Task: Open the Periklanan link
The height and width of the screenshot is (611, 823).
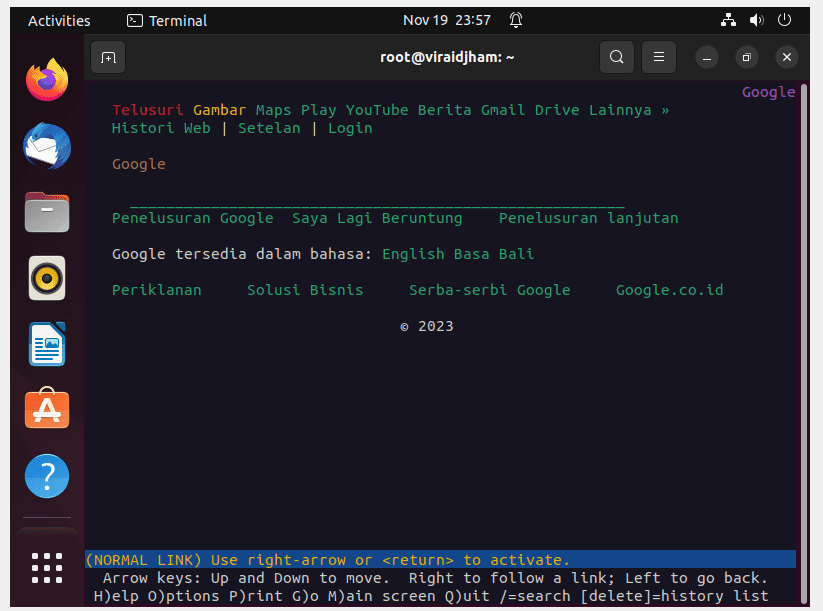Action: (x=156, y=290)
